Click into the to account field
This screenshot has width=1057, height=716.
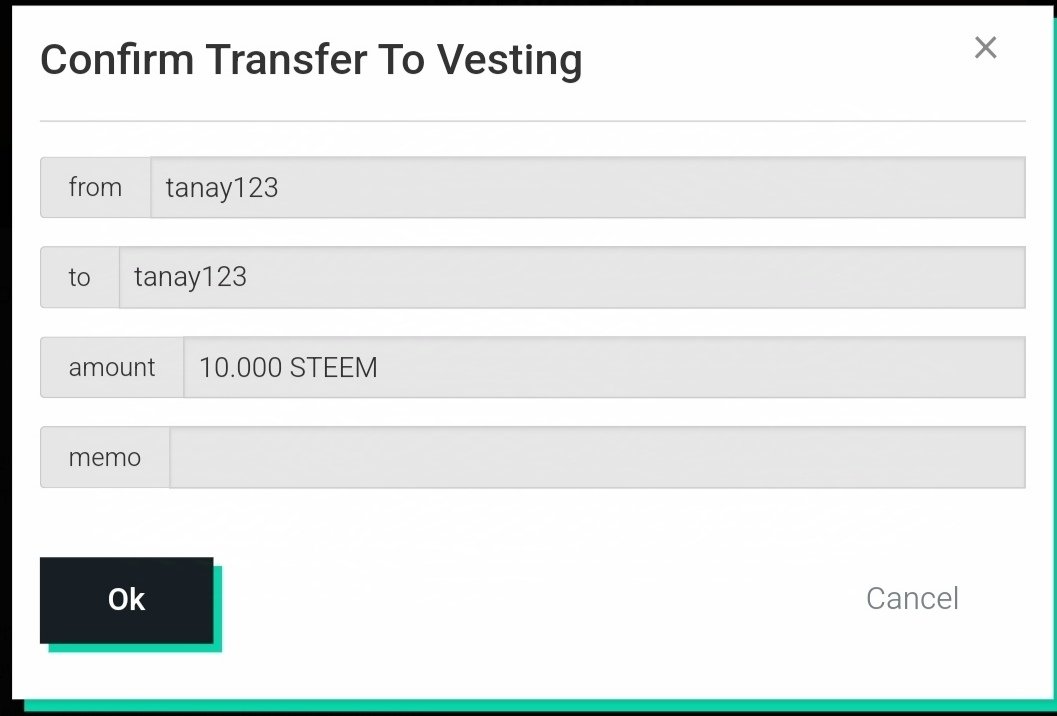coord(572,277)
